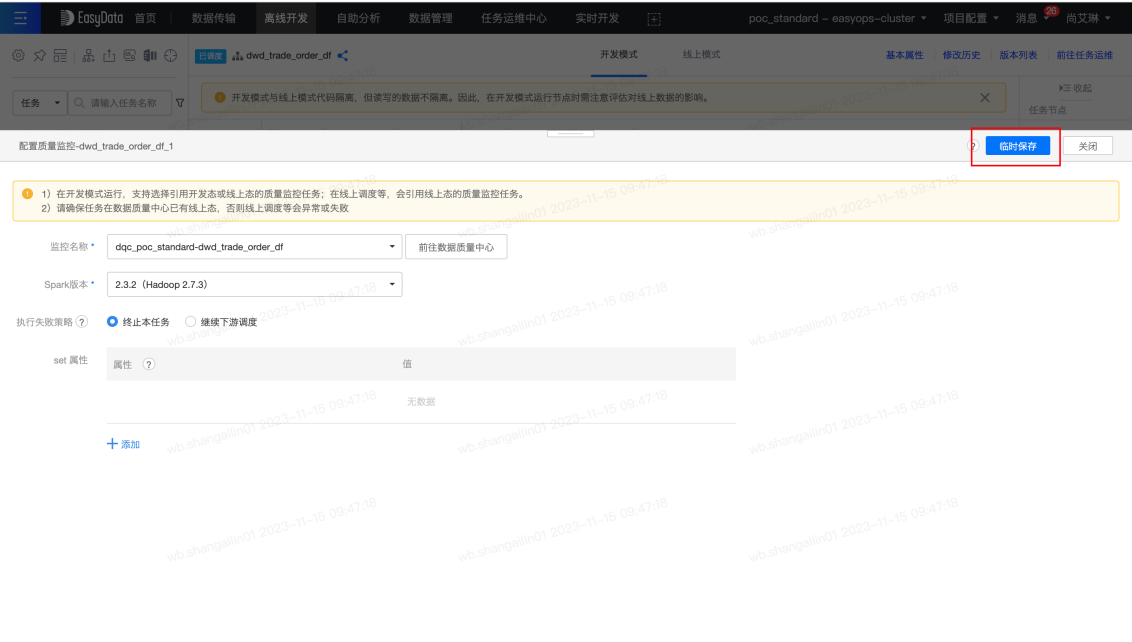Screen dimensions: 1132x642
Task: Click 前往数据质量中心 button
Action: tap(456, 247)
